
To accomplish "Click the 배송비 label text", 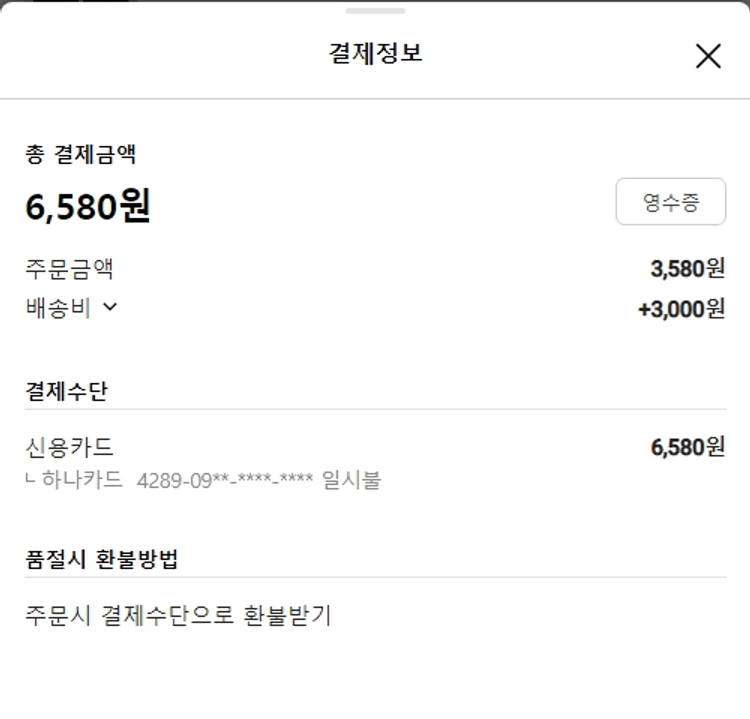I will [x=58, y=308].
